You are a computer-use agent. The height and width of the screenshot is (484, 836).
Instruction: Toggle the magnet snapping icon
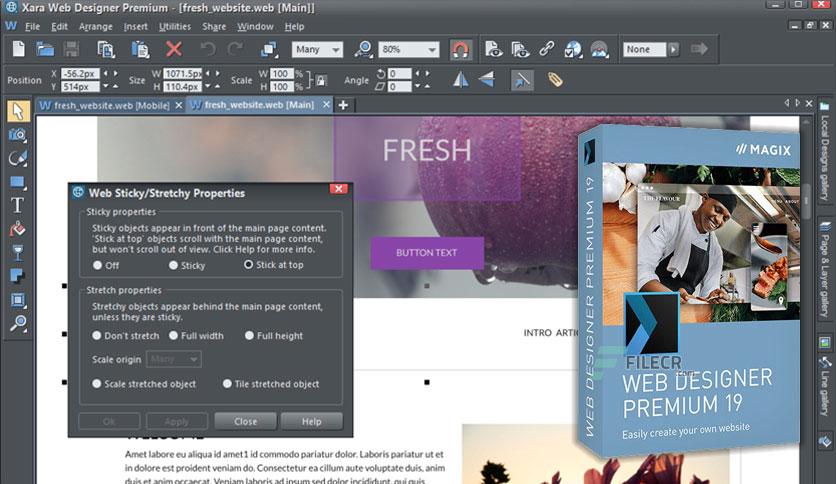click(460, 48)
